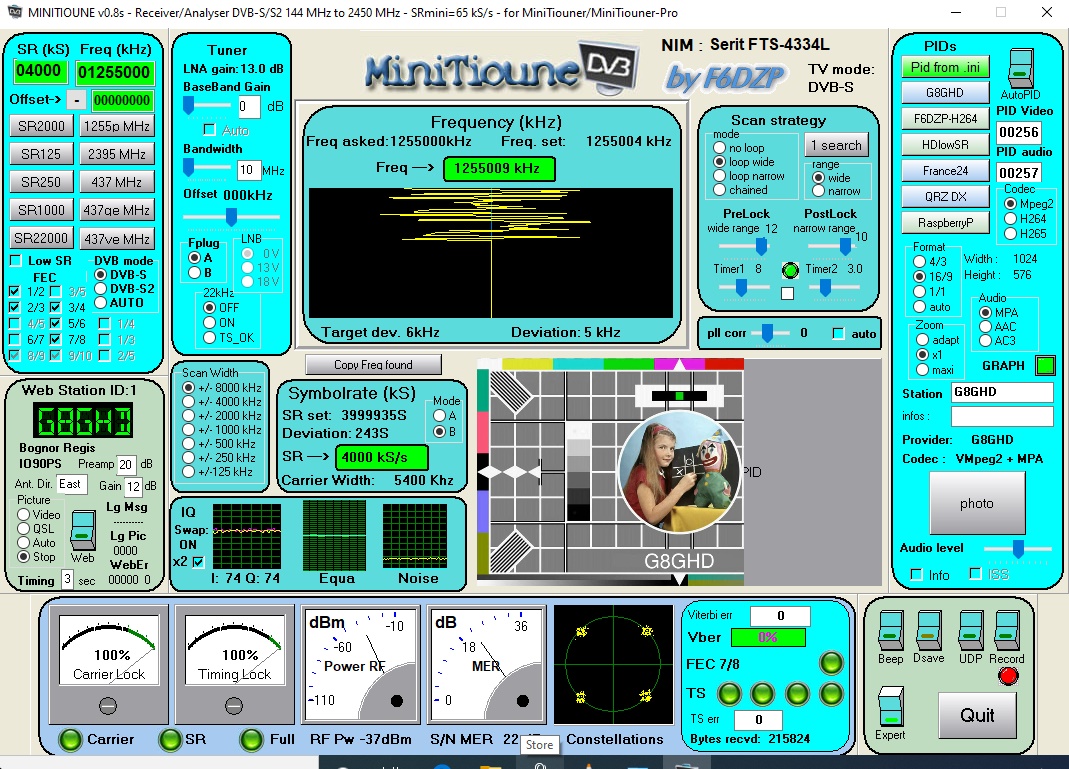Click the Quit button

977,715
